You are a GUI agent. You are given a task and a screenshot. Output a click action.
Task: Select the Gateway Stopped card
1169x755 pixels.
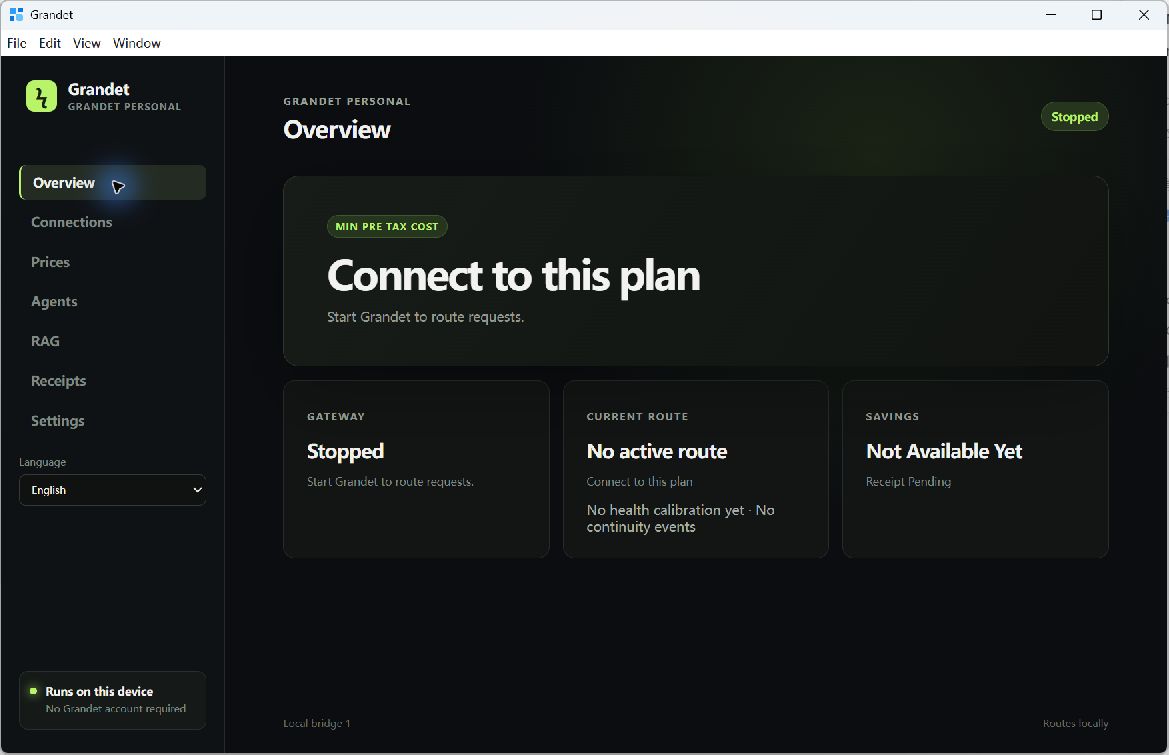tap(416, 469)
